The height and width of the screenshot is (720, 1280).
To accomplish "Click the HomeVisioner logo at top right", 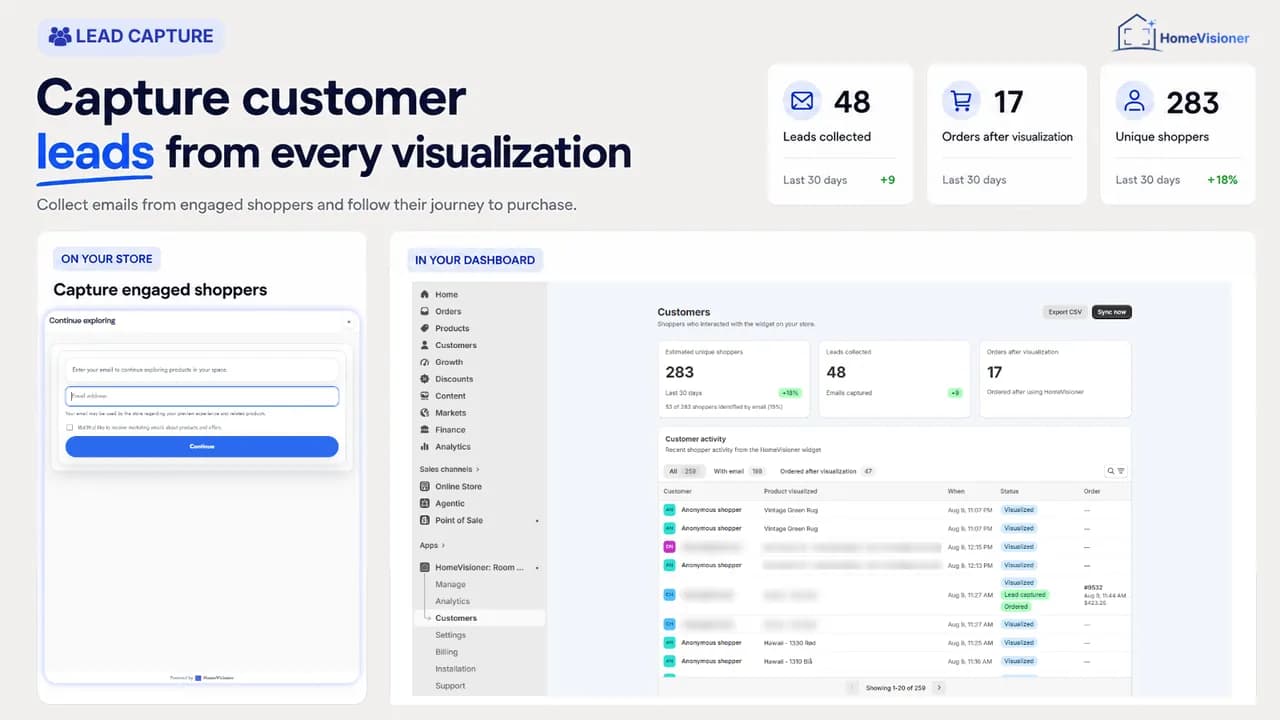I will pos(1182,33).
